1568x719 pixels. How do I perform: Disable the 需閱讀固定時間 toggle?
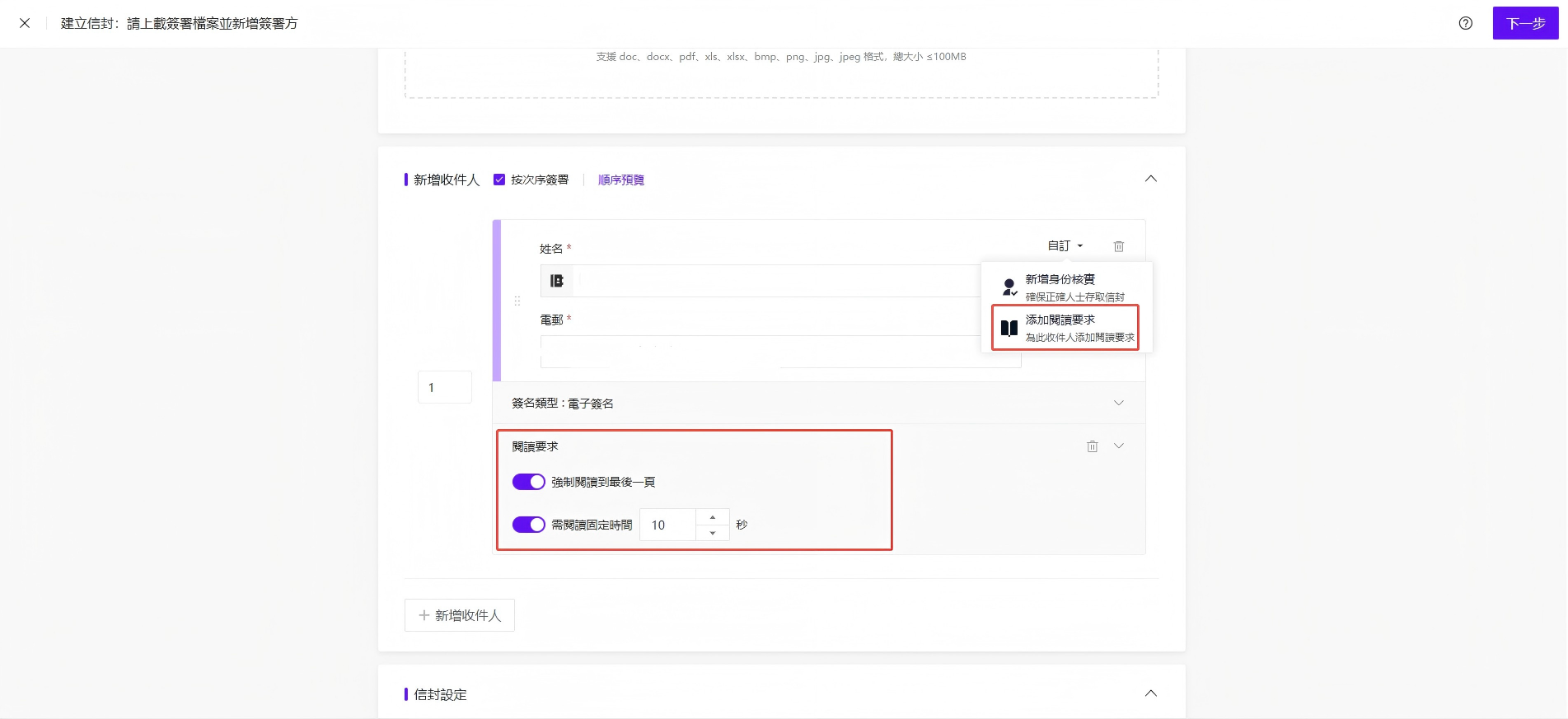[x=528, y=525]
